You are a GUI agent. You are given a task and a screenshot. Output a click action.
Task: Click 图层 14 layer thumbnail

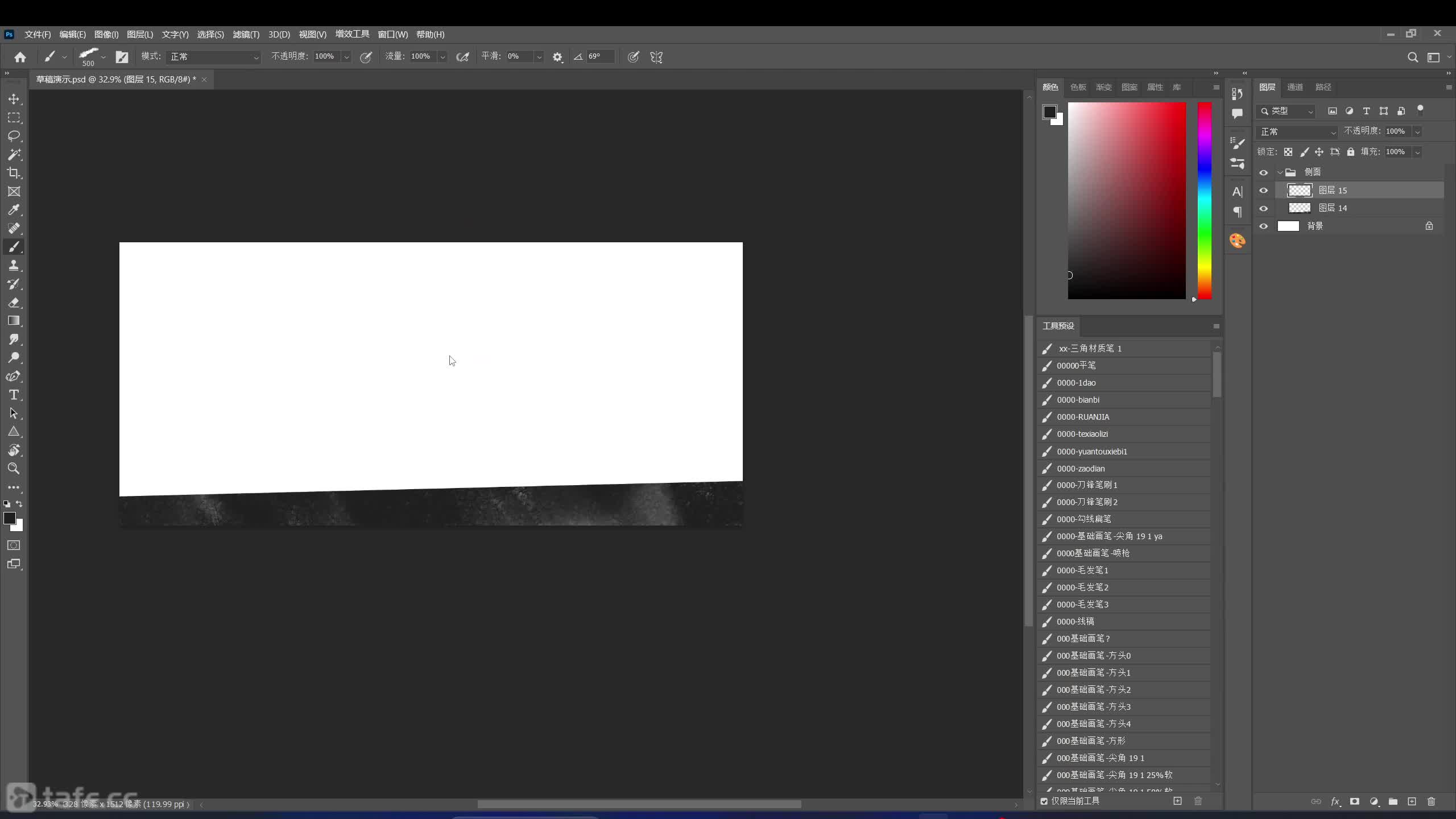click(1299, 208)
